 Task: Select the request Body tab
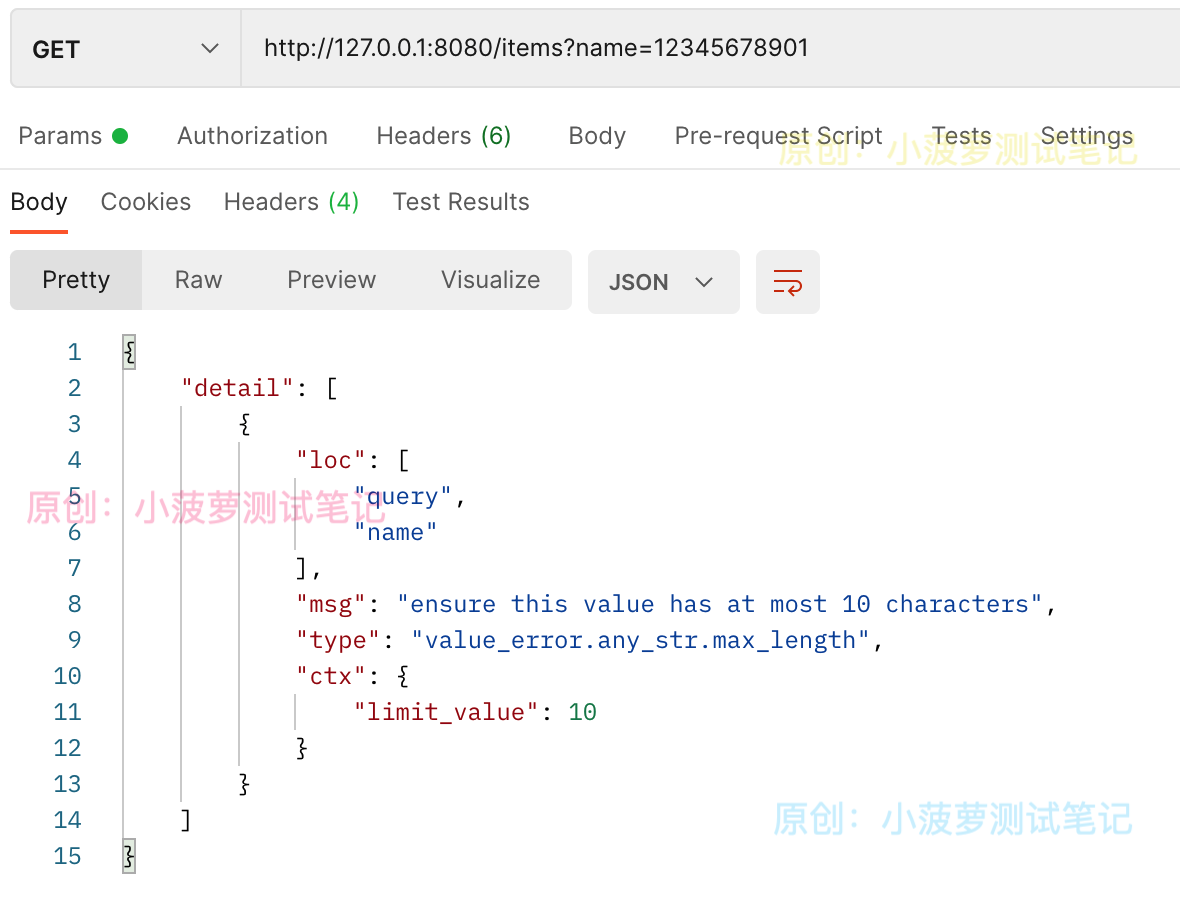click(x=597, y=136)
